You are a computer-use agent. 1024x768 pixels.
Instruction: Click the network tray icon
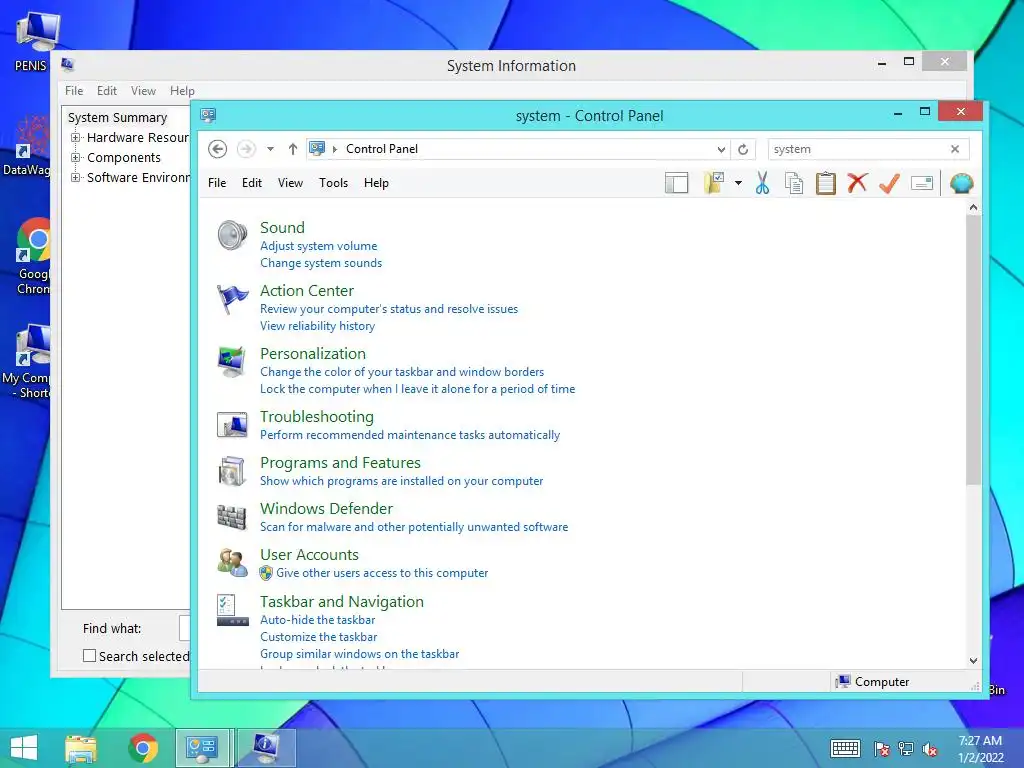906,749
